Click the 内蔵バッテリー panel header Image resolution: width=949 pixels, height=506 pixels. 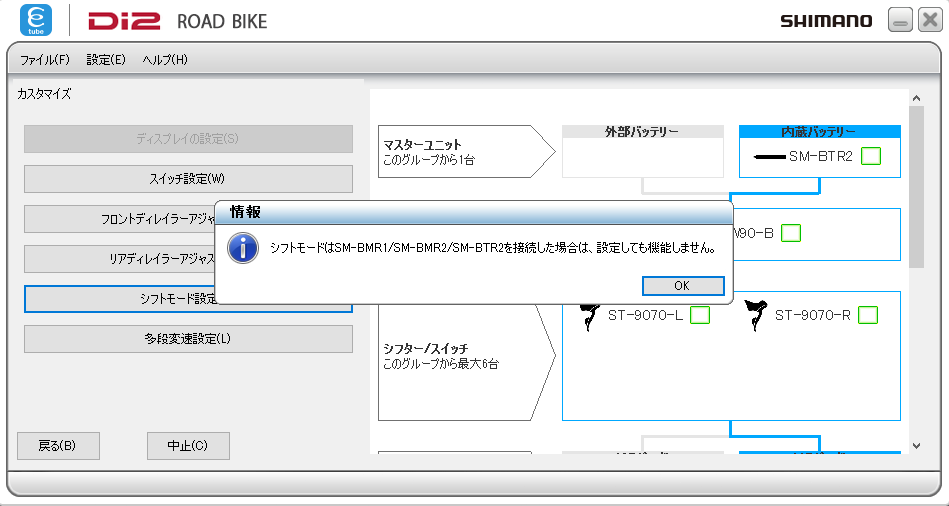click(819, 131)
